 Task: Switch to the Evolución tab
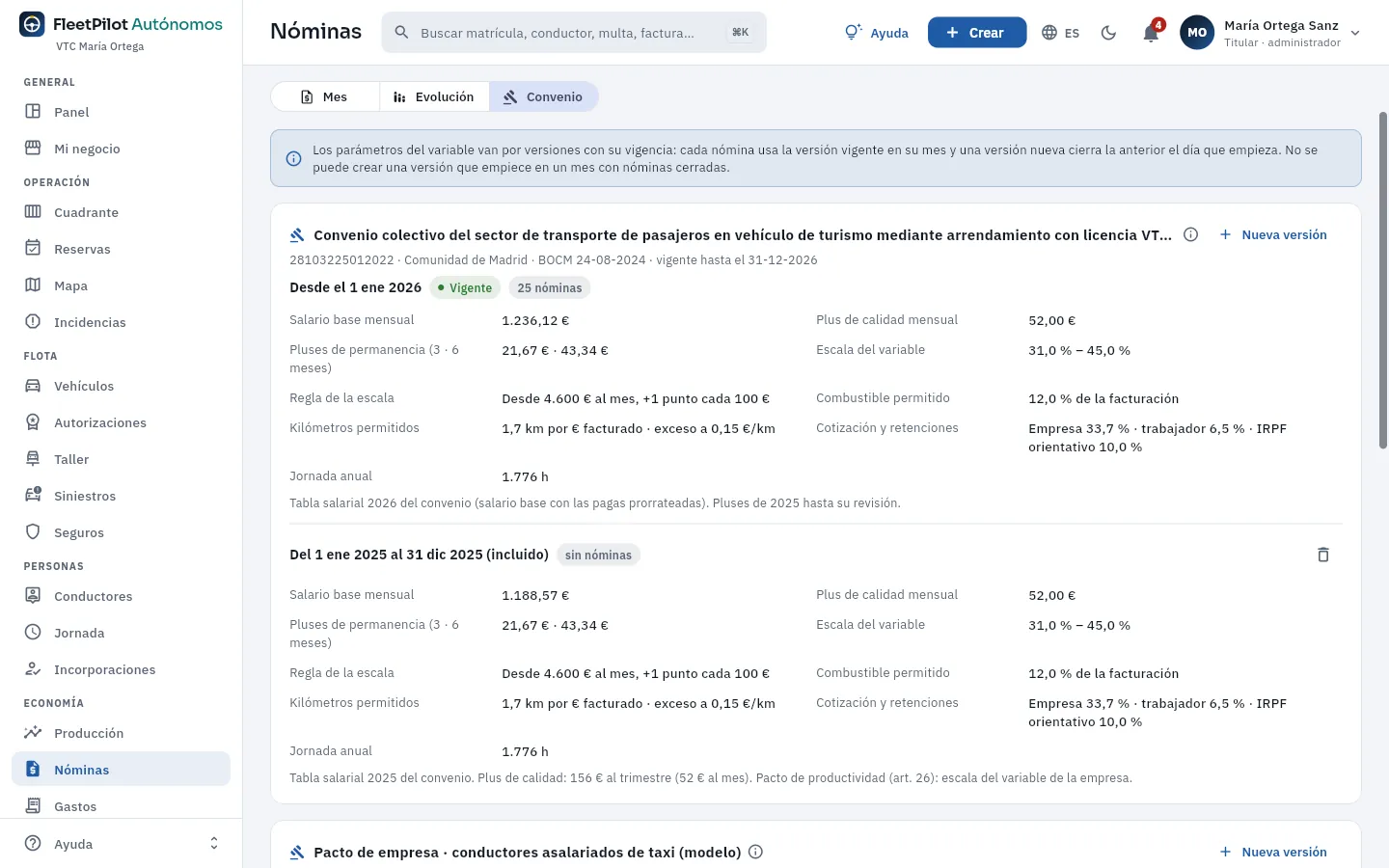[x=434, y=97]
